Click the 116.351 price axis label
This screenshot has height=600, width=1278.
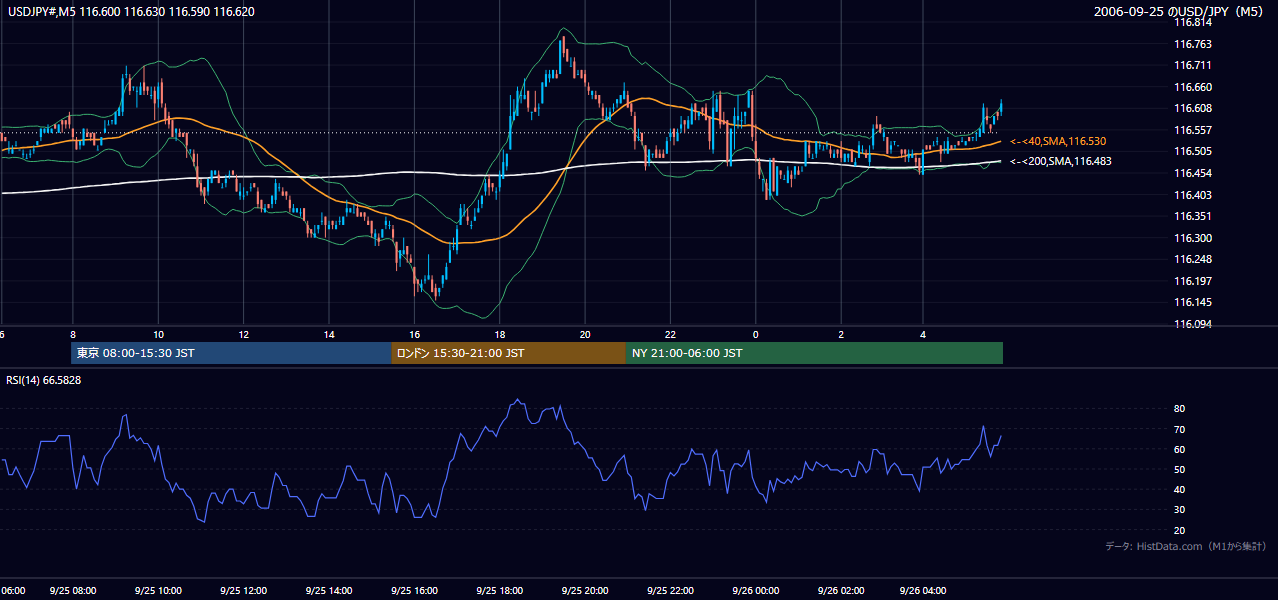(1192, 216)
